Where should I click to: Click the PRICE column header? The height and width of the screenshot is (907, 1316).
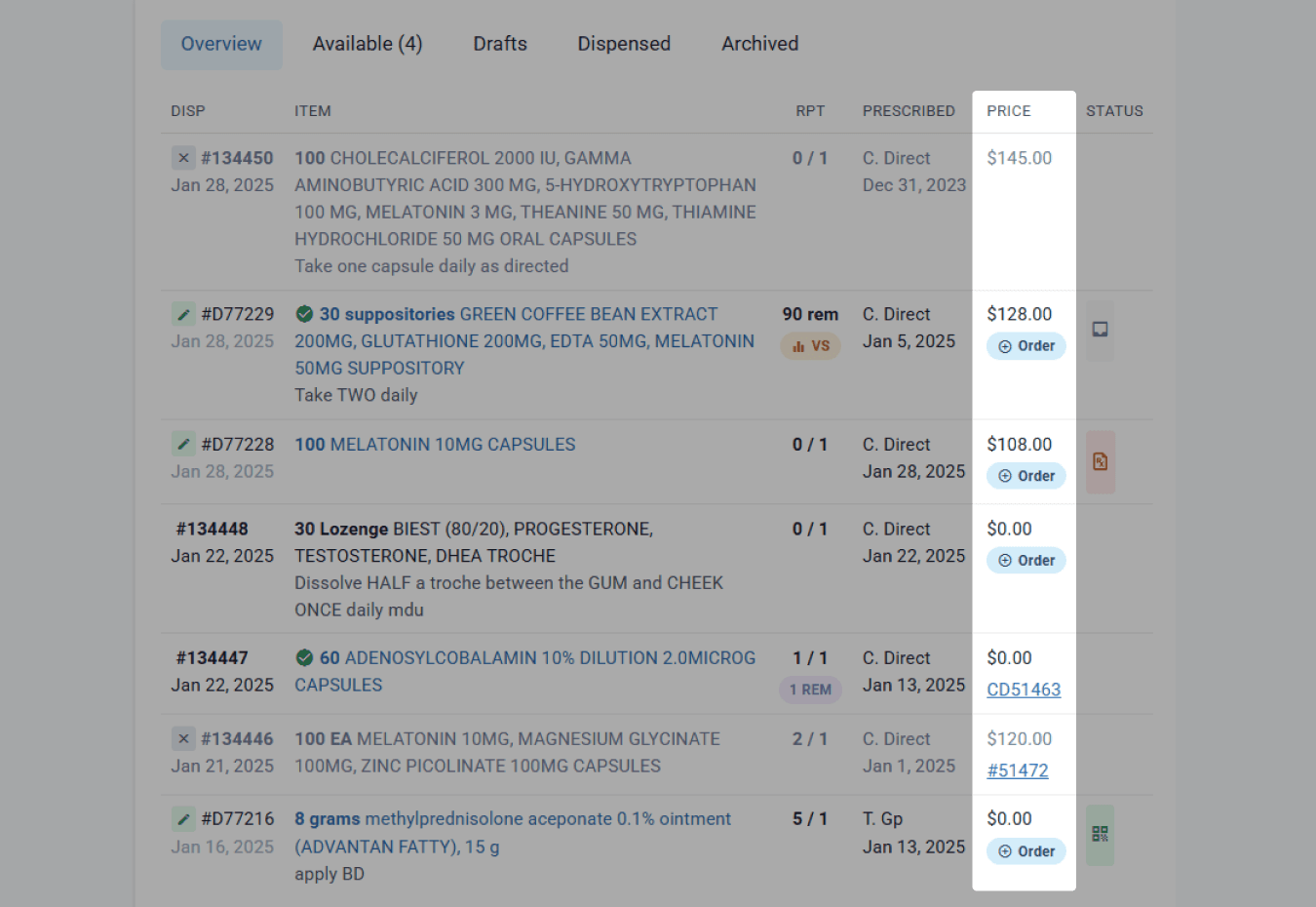[1008, 111]
